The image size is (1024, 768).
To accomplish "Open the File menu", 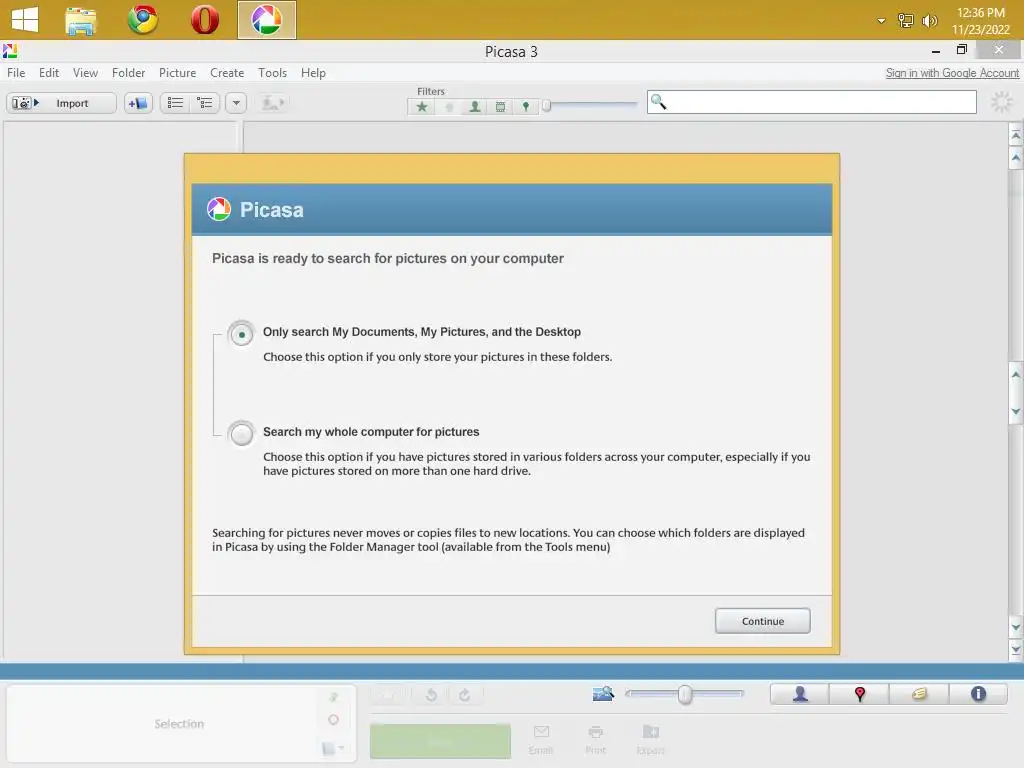I will coord(16,72).
